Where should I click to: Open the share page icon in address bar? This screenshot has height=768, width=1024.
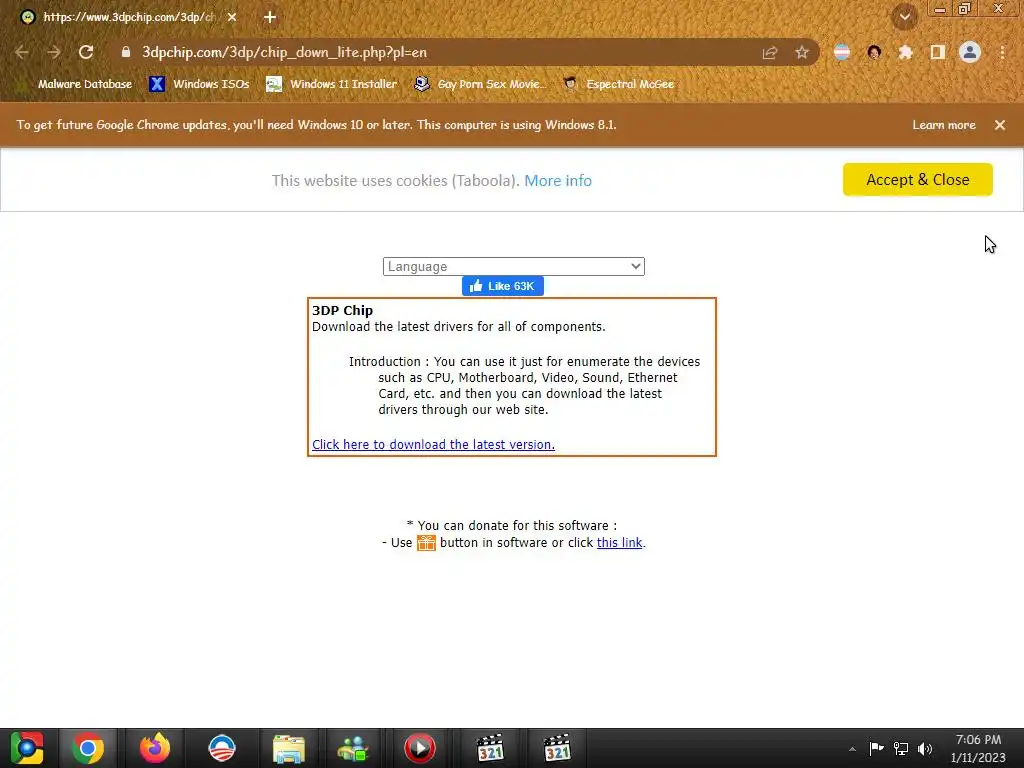[x=770, y=52]
